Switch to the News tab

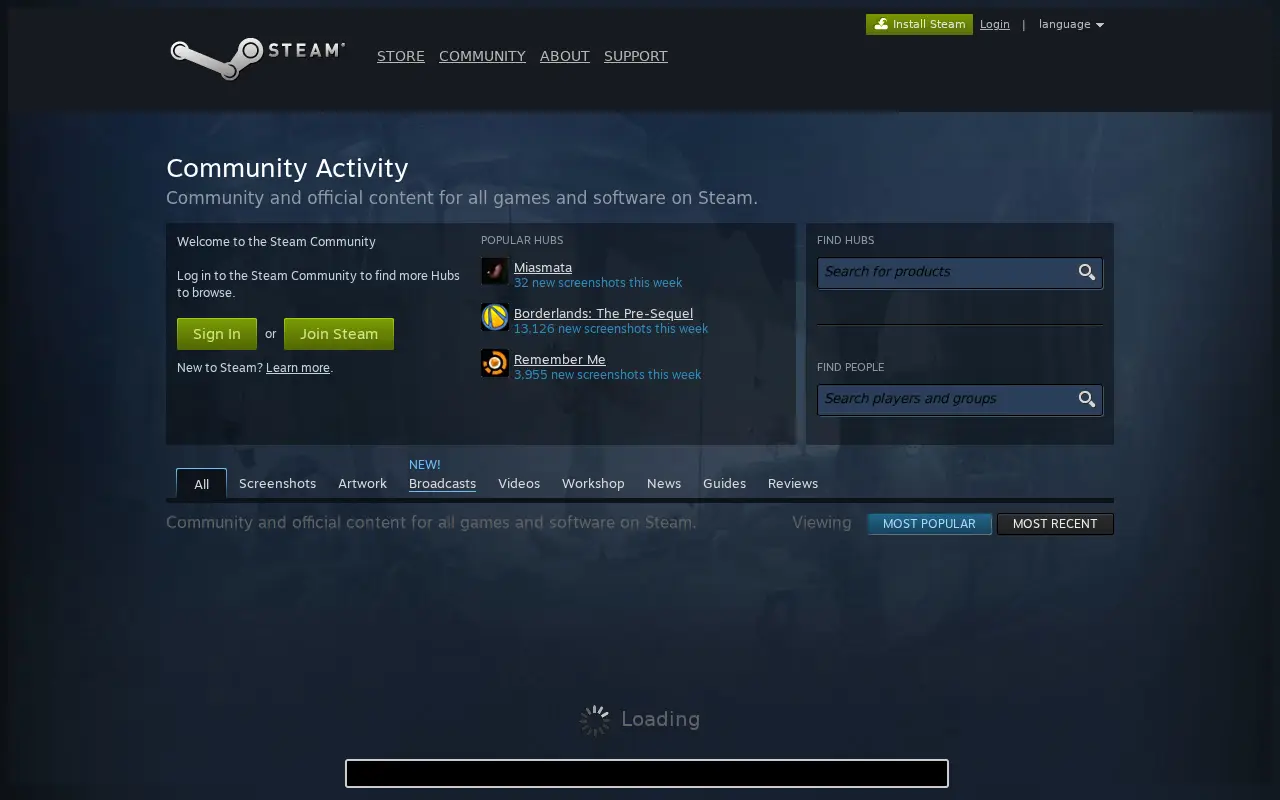(664, 483)
